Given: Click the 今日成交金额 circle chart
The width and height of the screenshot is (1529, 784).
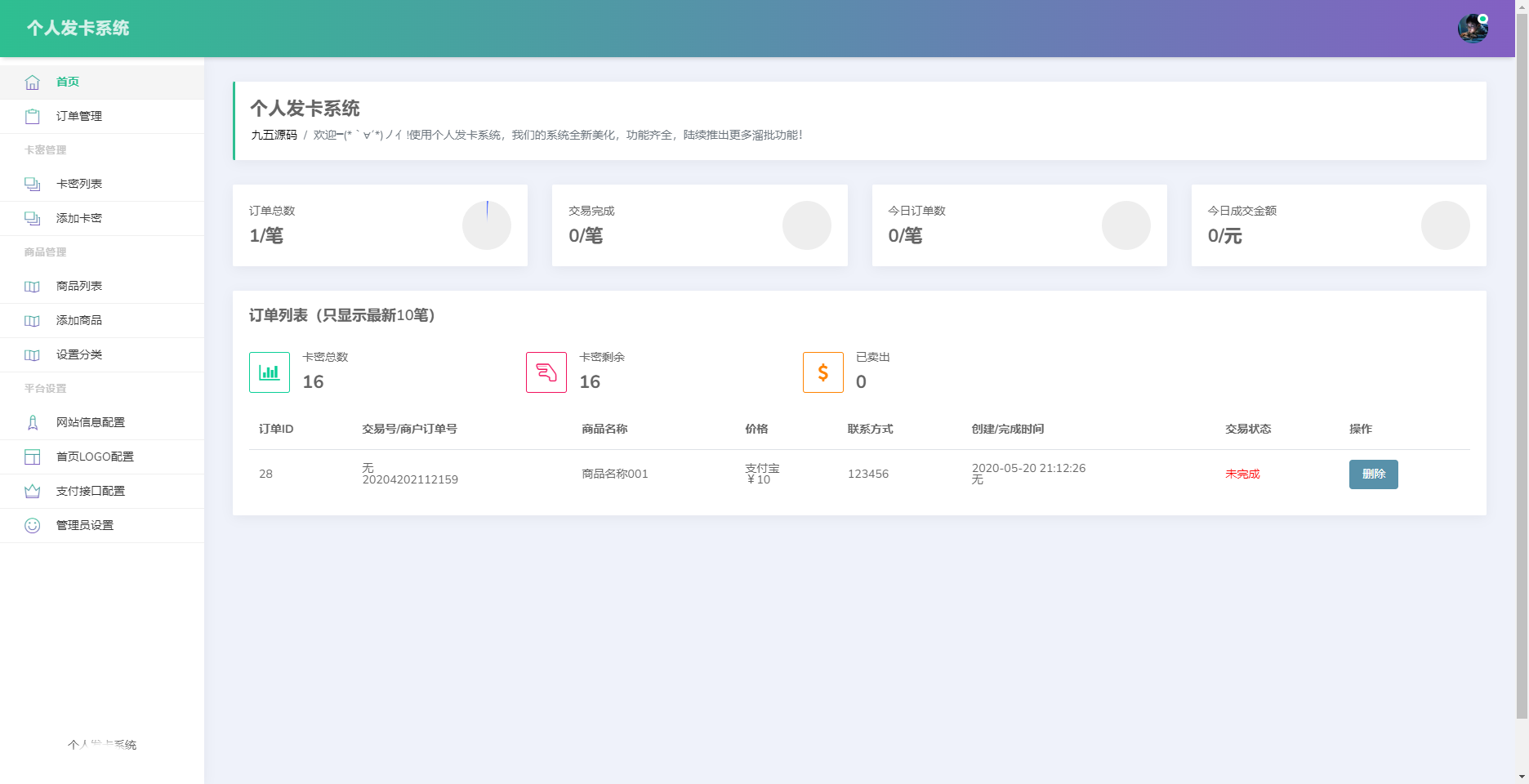Looking at the screenshot, I should pyautogui.click(x=1445, y=225).
